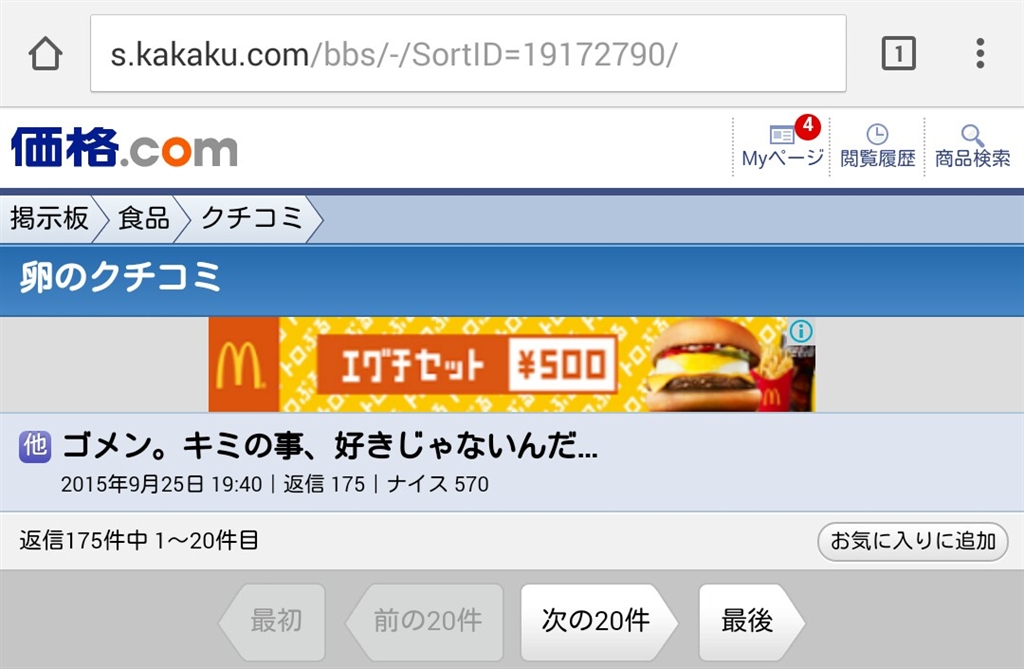Image resolution: width=1024 pixels, height=669 pixels.
Task: Open Myページ with notification badge
Action: [782, 145]
